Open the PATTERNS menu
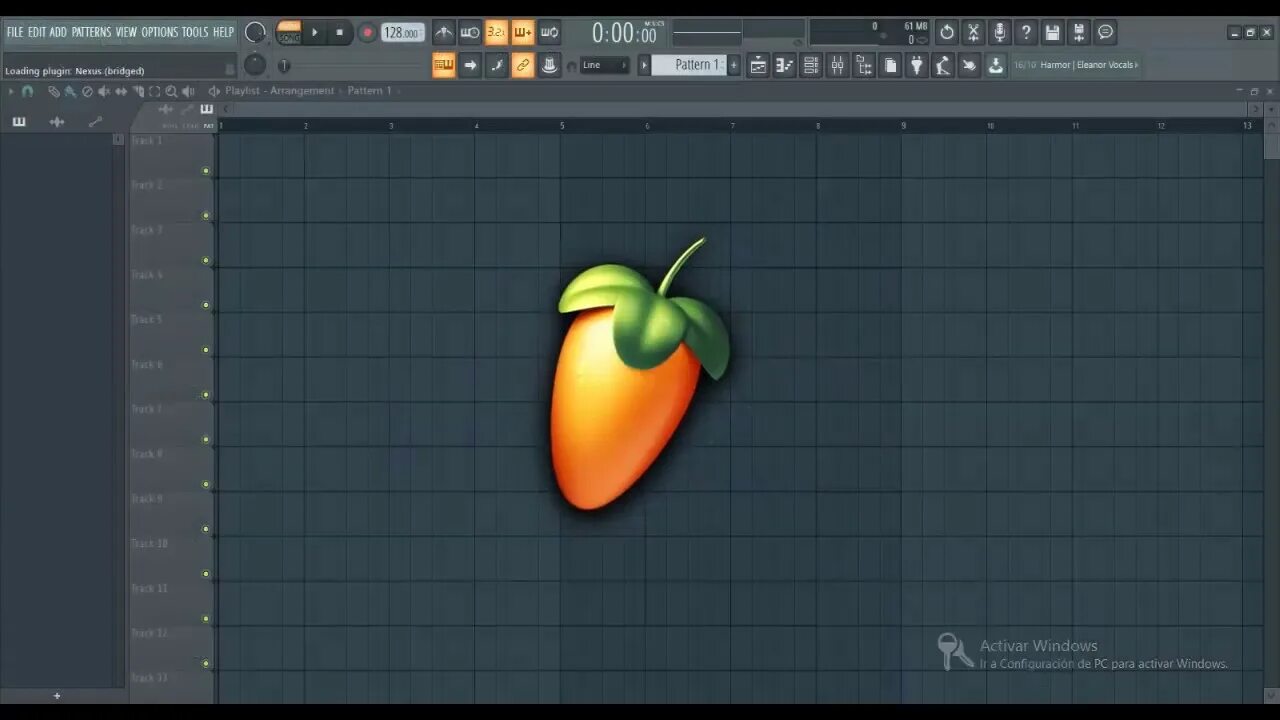Screen dimensions: 1280x720 click(x=91, y=32)
